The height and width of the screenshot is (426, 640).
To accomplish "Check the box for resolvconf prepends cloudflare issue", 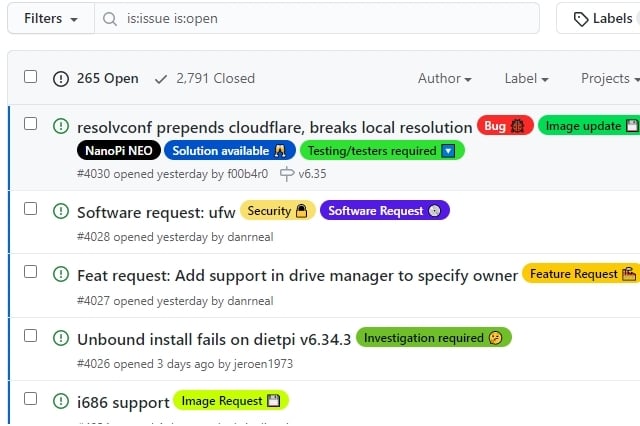I will point(31,124).
